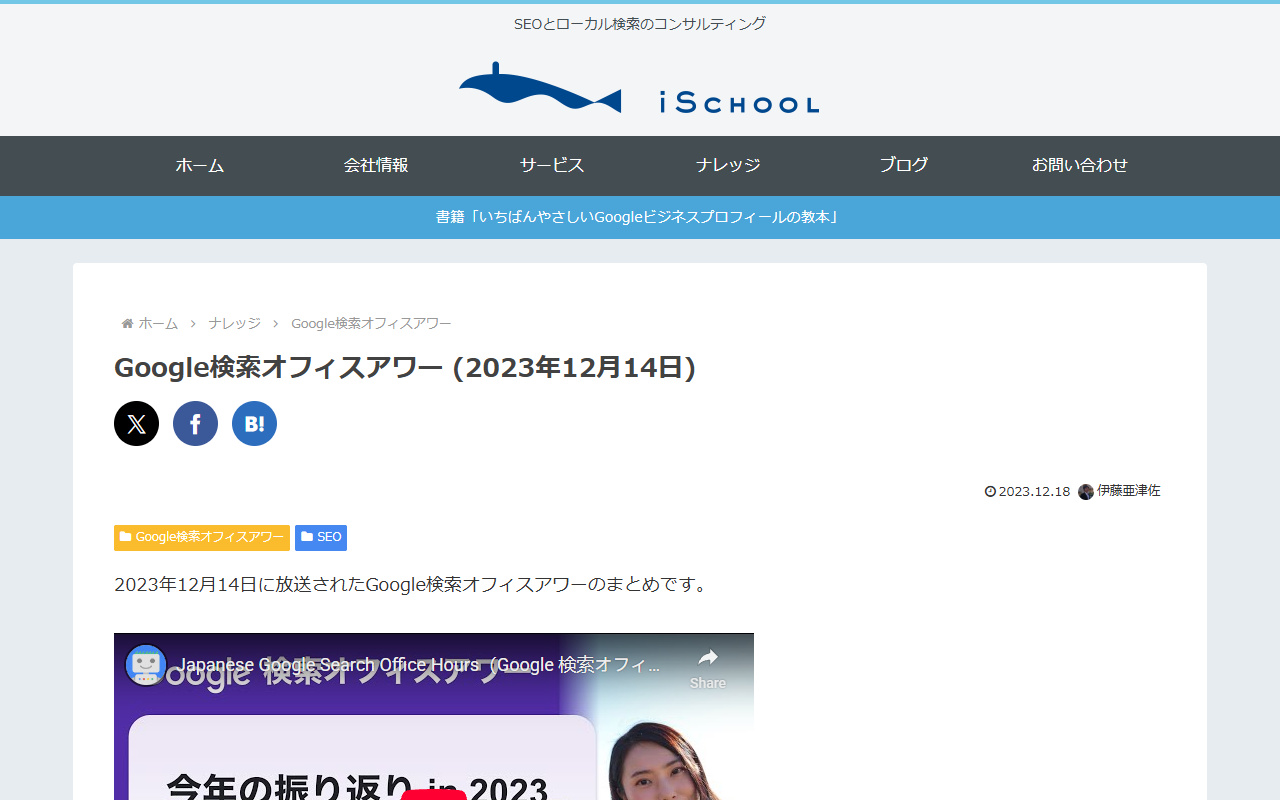Click the ホーム breadcrumb link
This screenshot has width=1280, height=800.
point(157,323)
